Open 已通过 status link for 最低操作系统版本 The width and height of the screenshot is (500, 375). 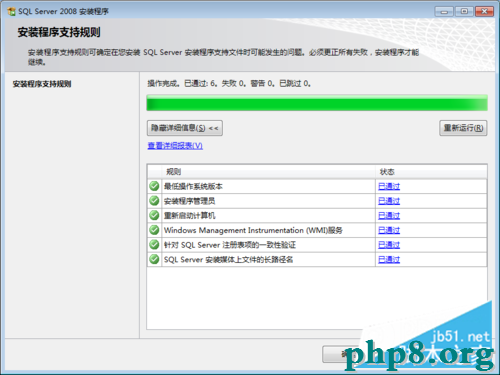tap(389, 186)
